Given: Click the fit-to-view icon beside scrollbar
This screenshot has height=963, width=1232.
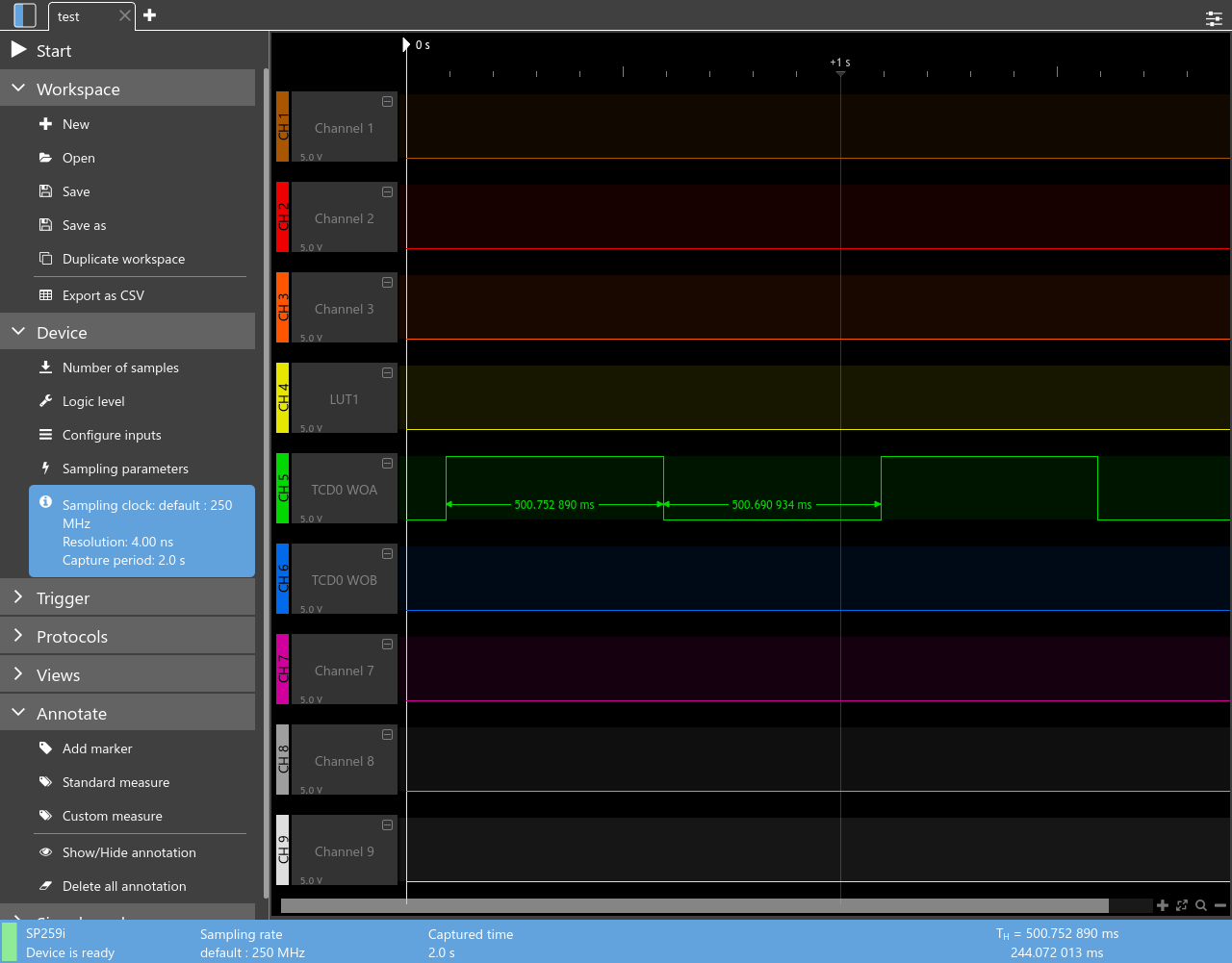Looking at the screenshot, I should pyautogui.click(x=1182, y=905).
